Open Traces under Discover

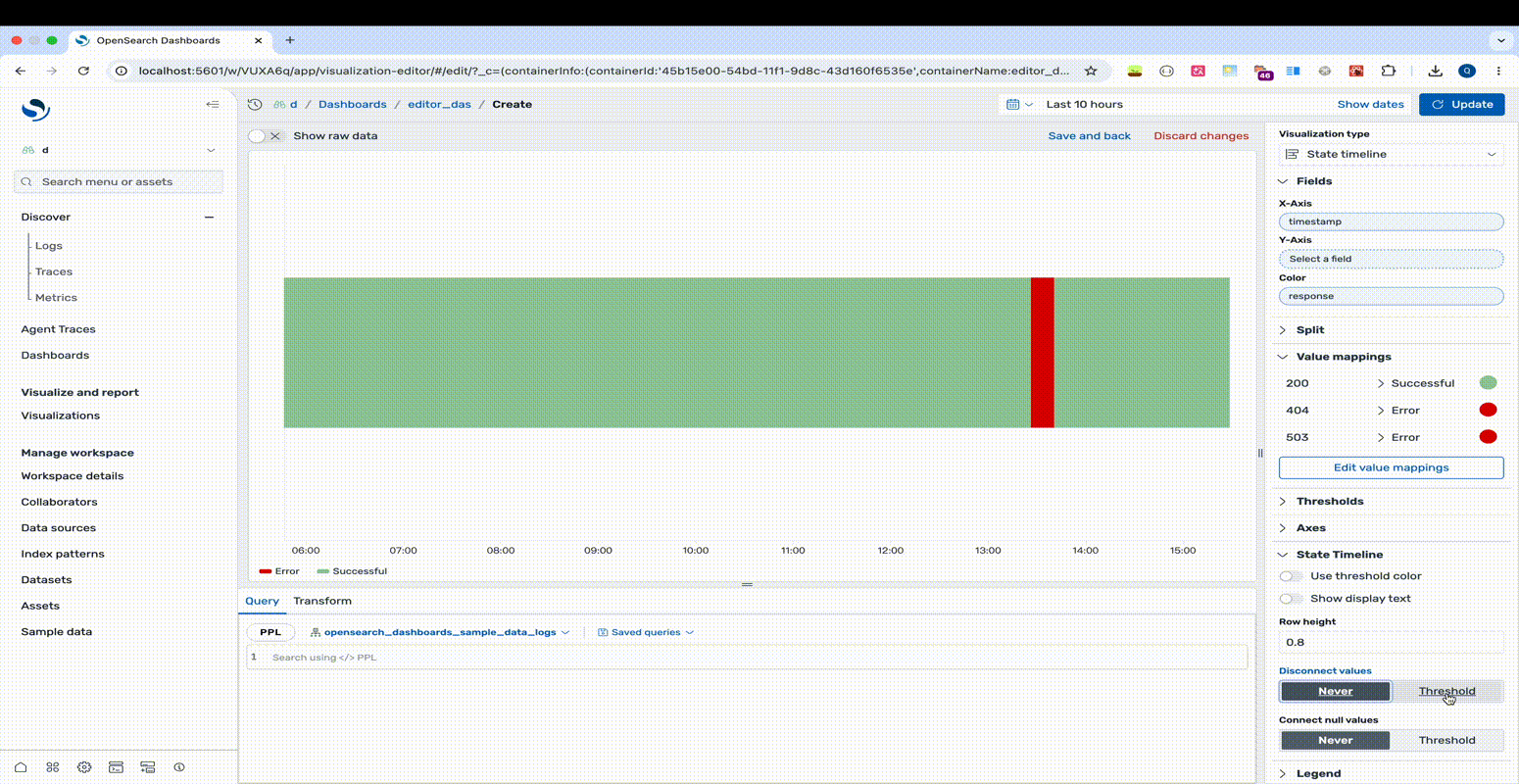(54, 271)
